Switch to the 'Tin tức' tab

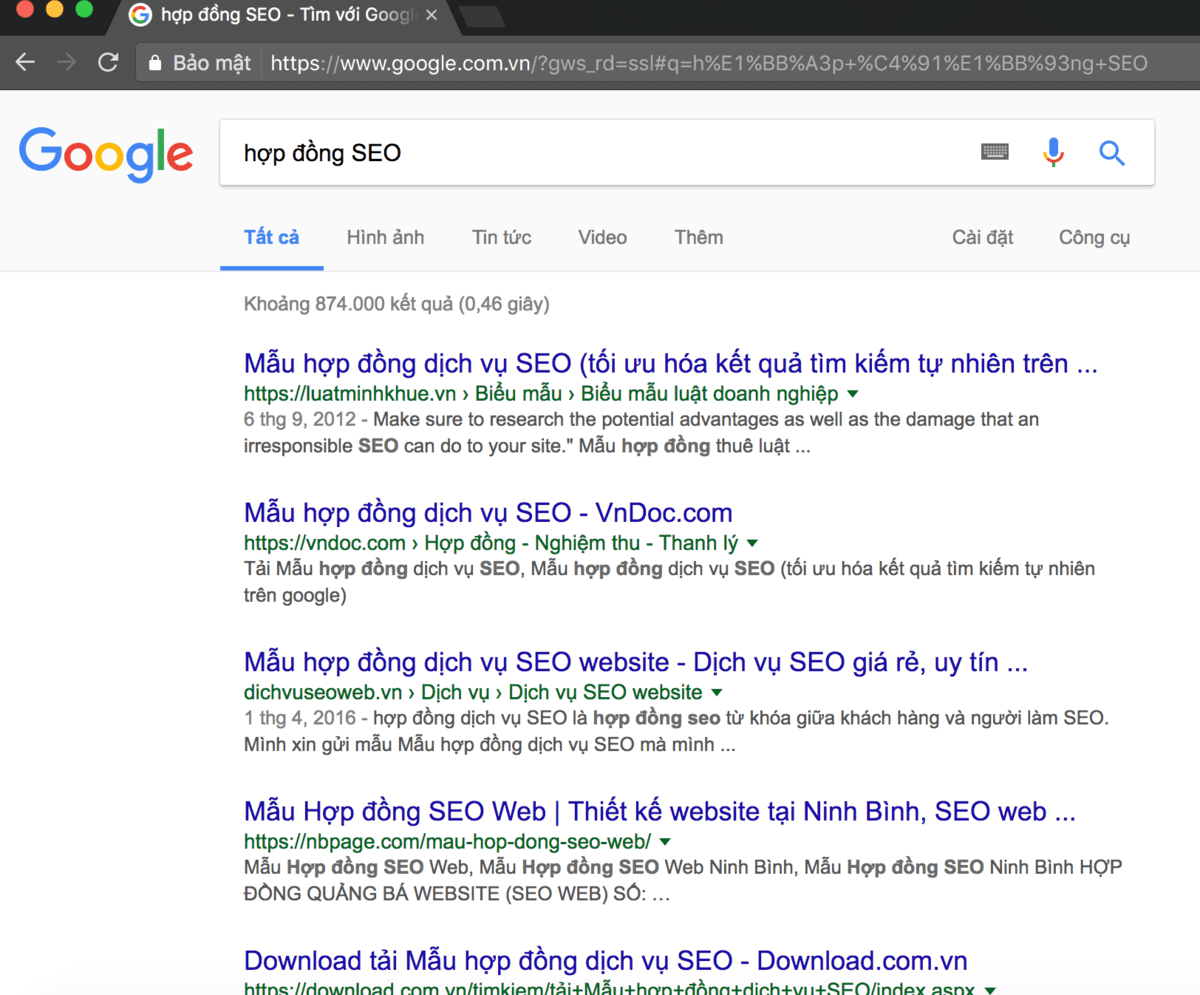502,237
